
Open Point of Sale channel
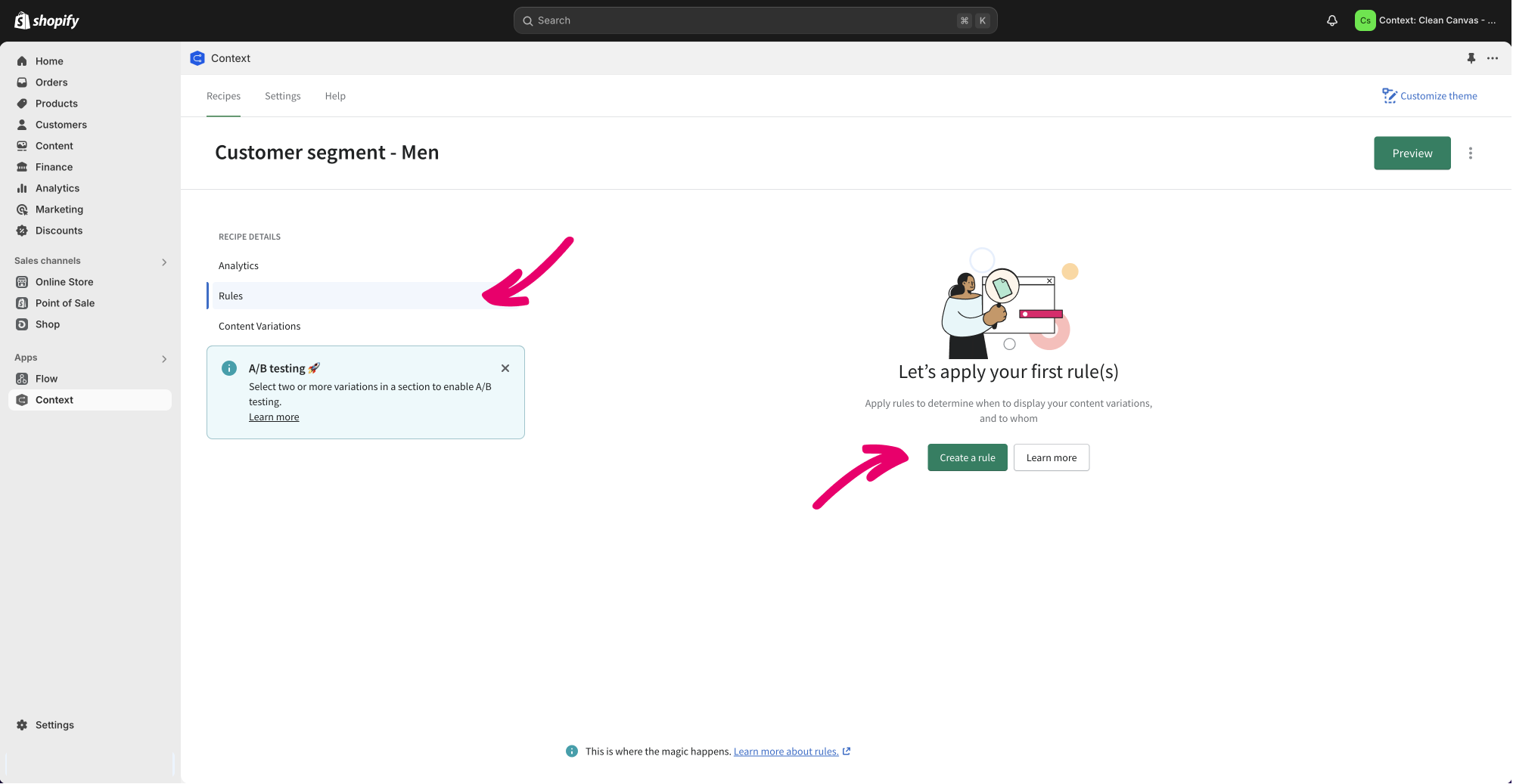(64, 303)
